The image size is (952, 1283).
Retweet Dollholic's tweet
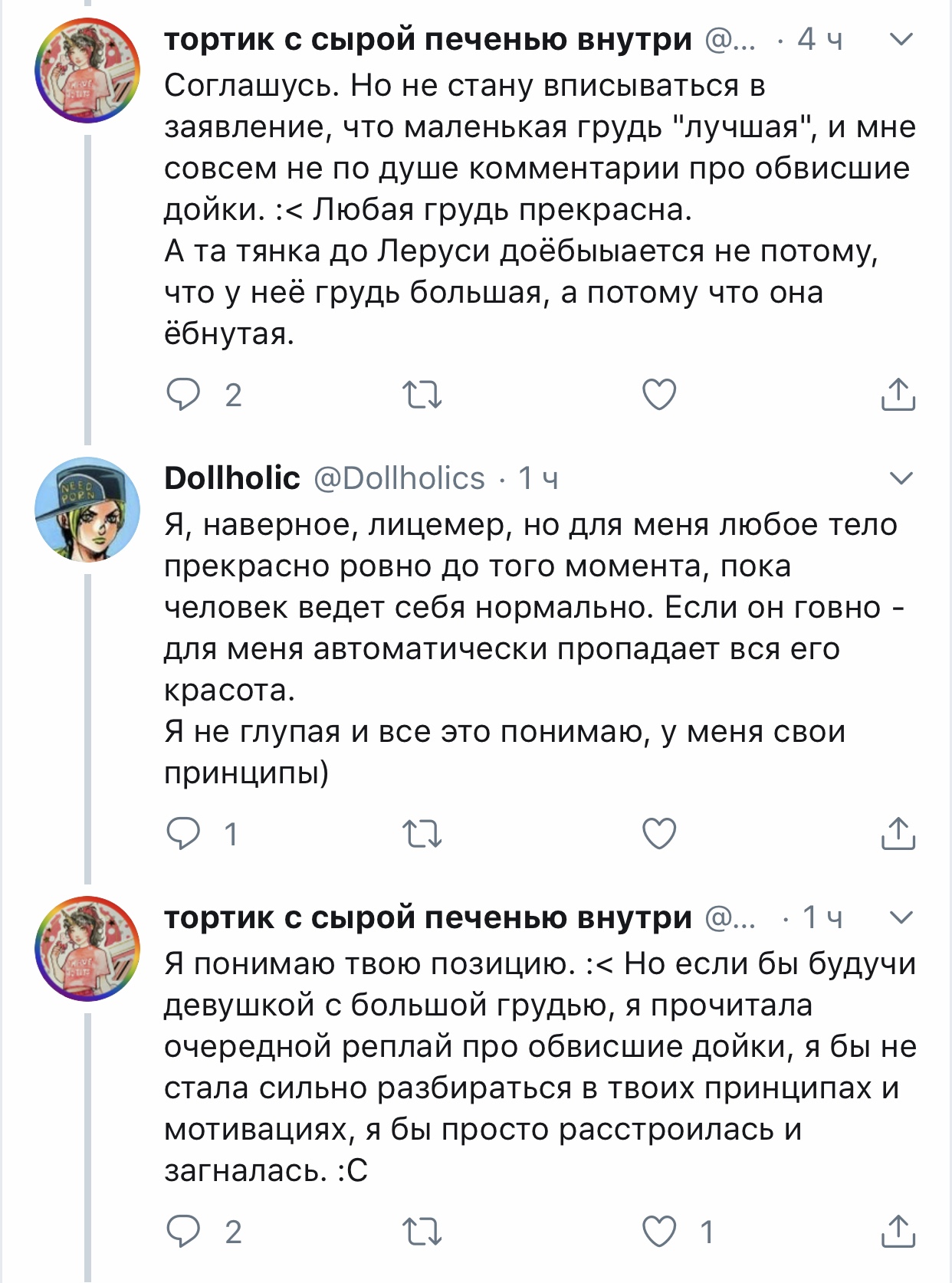pos(422,834)
